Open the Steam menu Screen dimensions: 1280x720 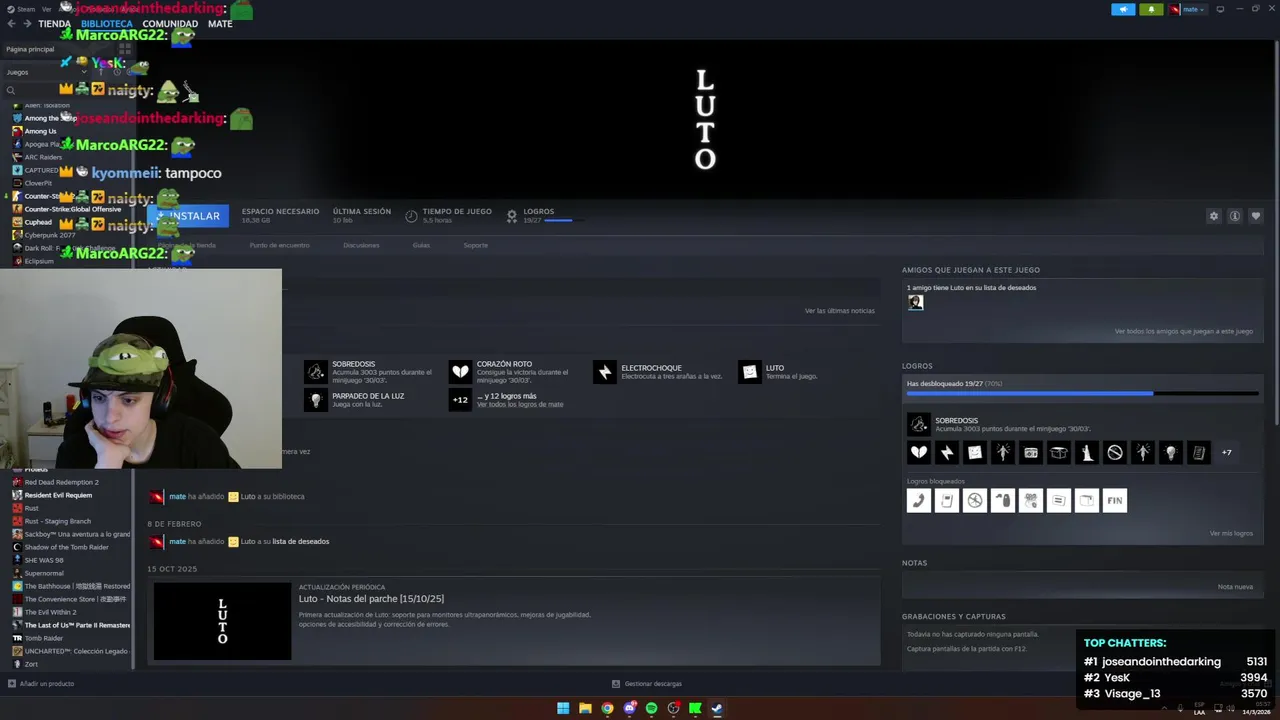[20, 9]
